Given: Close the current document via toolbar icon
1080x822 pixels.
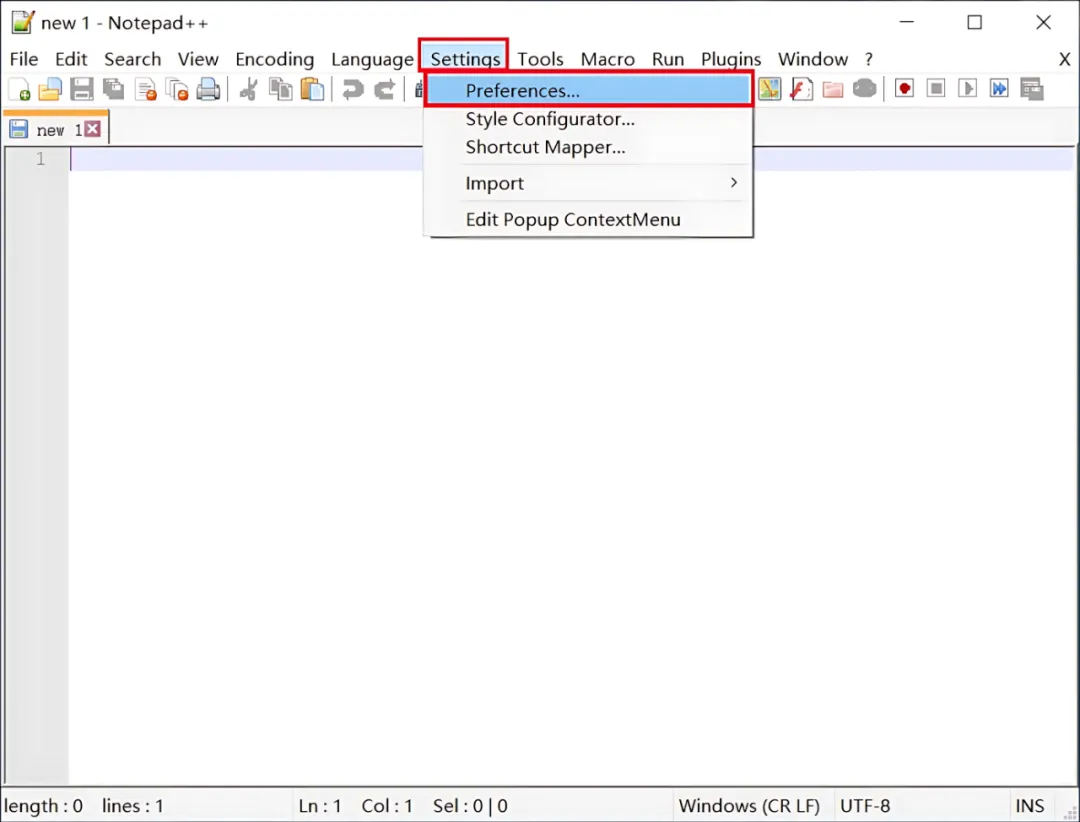Looking at the screenshot, I should point(145,89).
